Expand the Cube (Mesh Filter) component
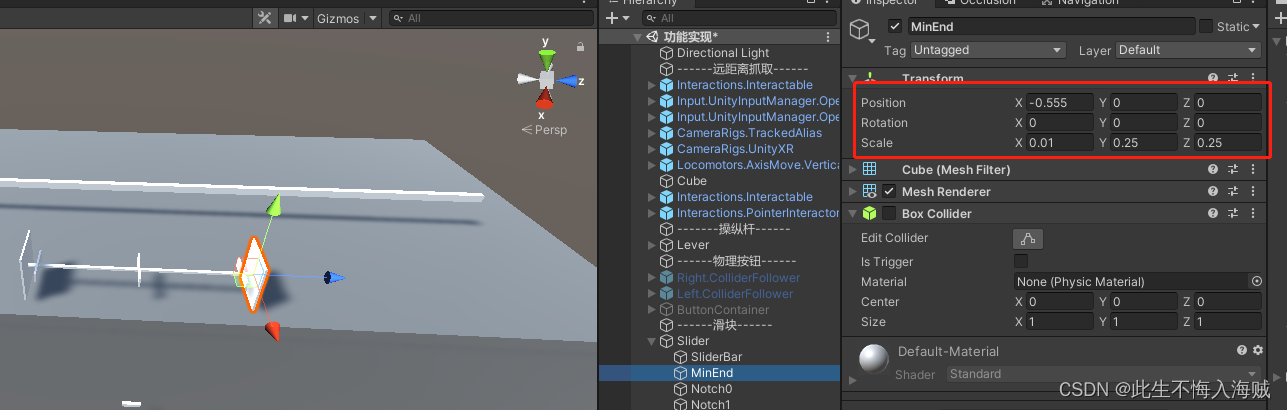The height and width of the screenshot is (410, 1287). [852, 170]
